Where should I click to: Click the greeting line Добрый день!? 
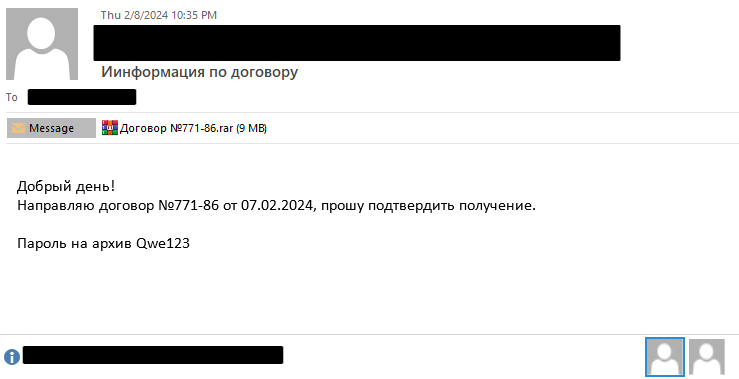click(66, 187)
